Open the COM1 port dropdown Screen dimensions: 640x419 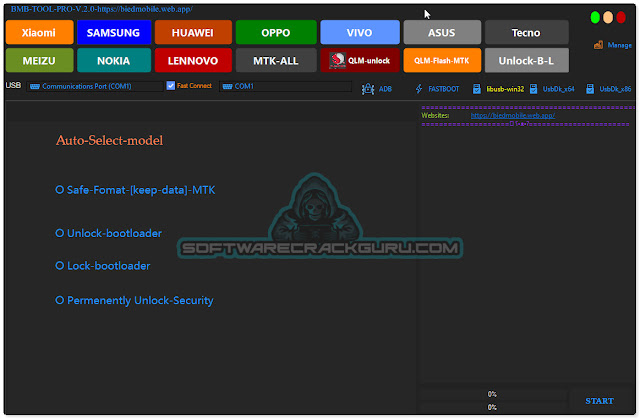pos(285,86)
